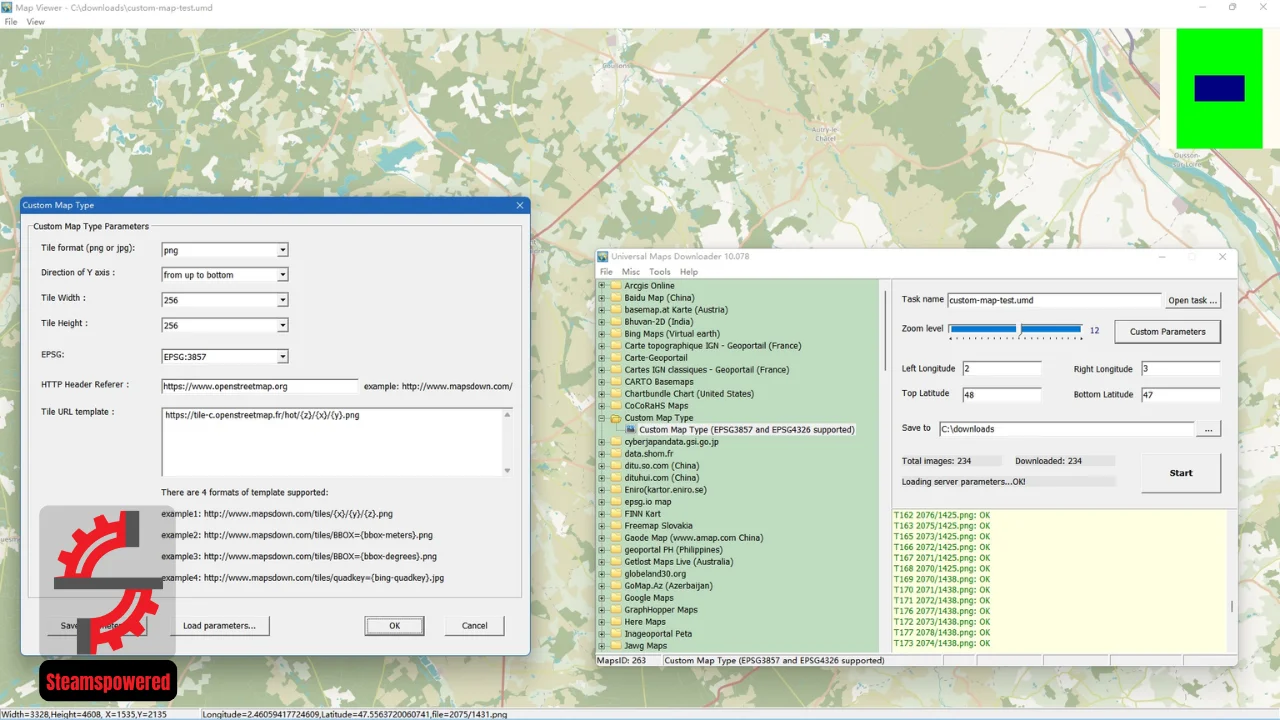The width and height of the screenshot is (1280, 720).
Task: Click the Tile URL template scrollbar down arrow
Action: (x=507, y=470)
